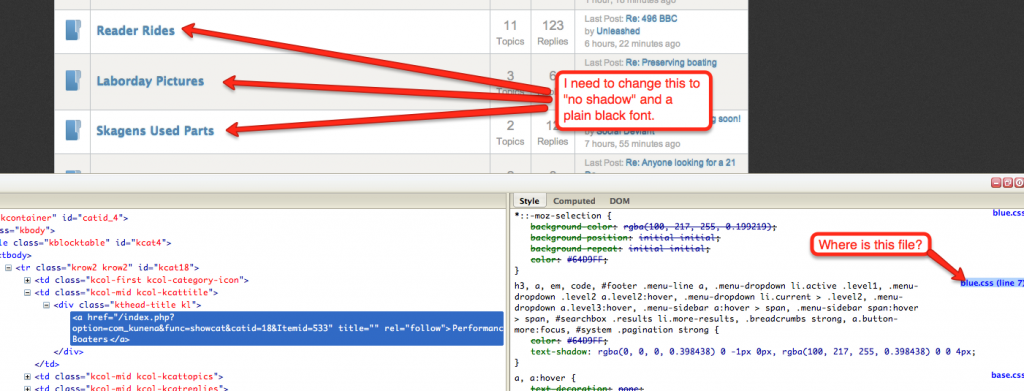Collapse the td kcol-mid kcol-kcattitle node
The image size is (1024, 391).
27,292
